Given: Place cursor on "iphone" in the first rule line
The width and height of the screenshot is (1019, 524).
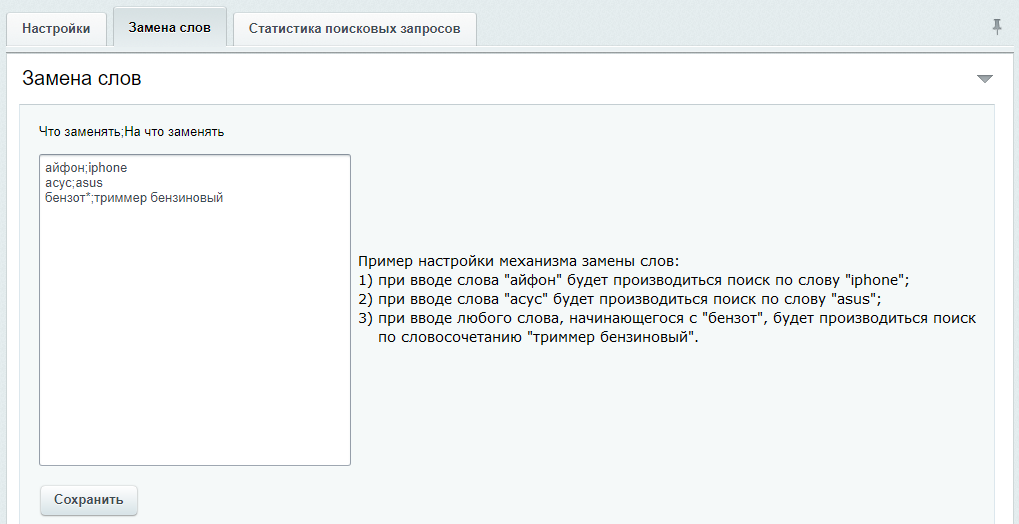Looking at the screenshot, I should (108, 168).
